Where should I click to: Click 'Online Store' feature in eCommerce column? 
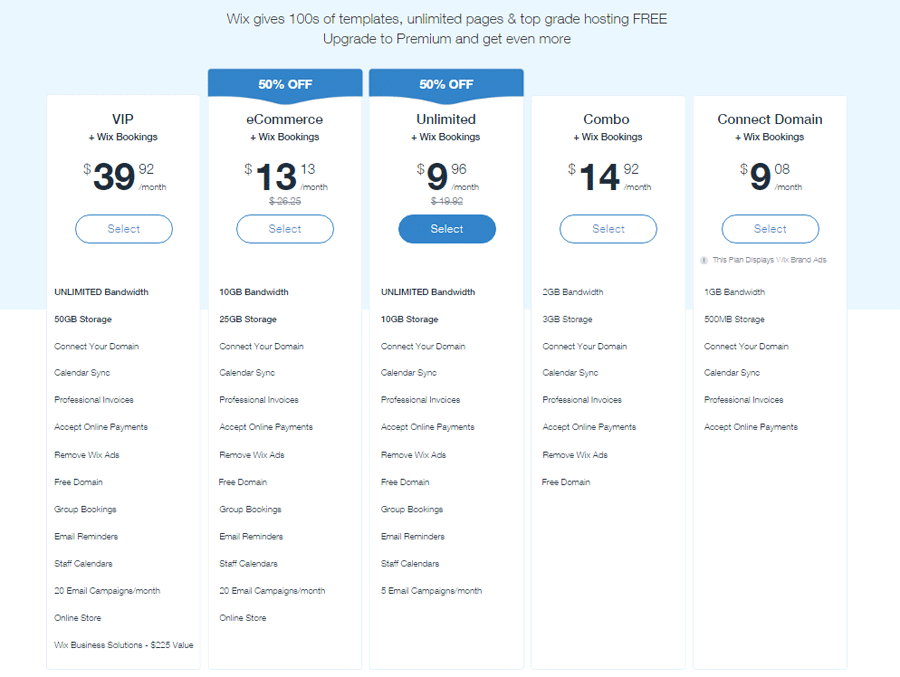click(243, 618)
